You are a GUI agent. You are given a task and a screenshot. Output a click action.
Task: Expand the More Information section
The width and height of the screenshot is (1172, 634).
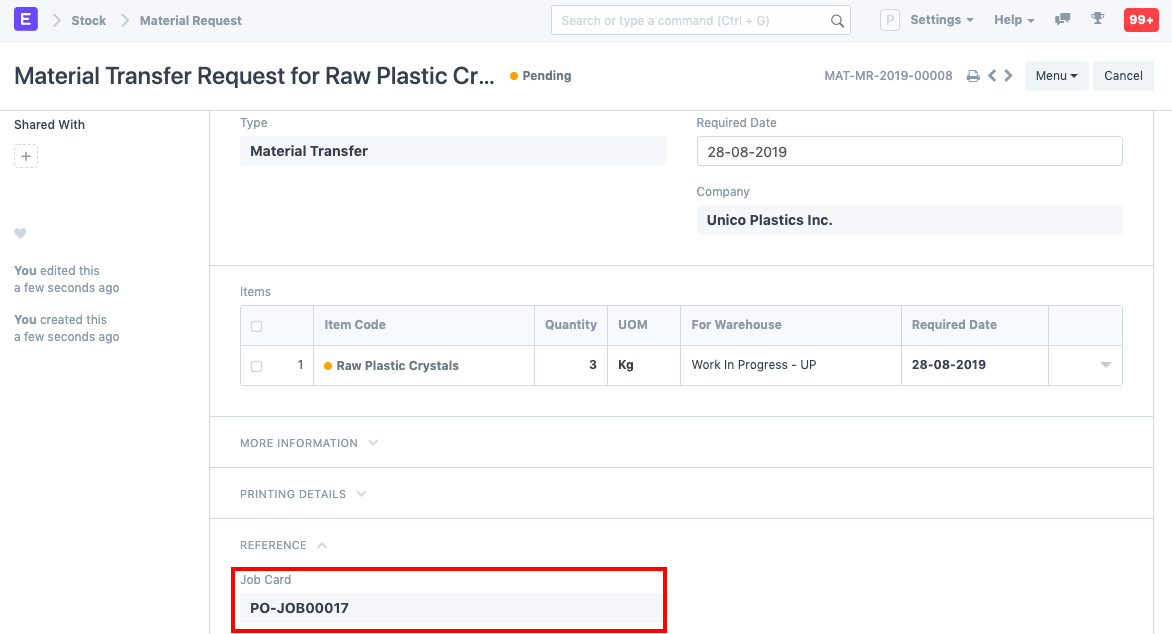point(308,443)
